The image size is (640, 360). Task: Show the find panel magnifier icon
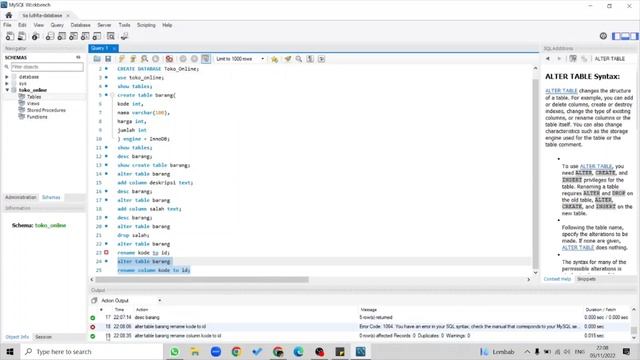[x=299, y=59]
